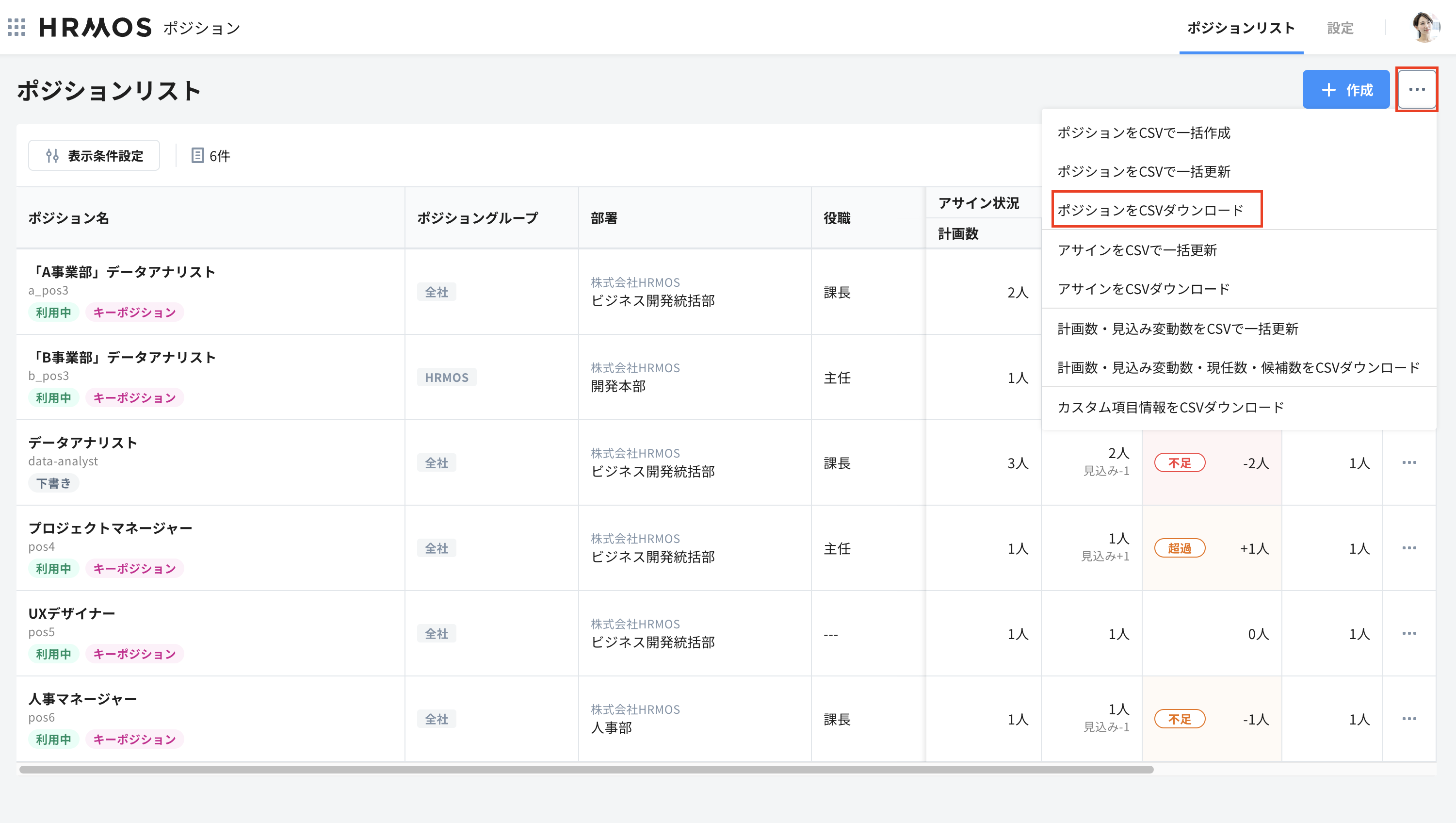
Task: Switch to the 設定 tab
Action: point(1340,28)
